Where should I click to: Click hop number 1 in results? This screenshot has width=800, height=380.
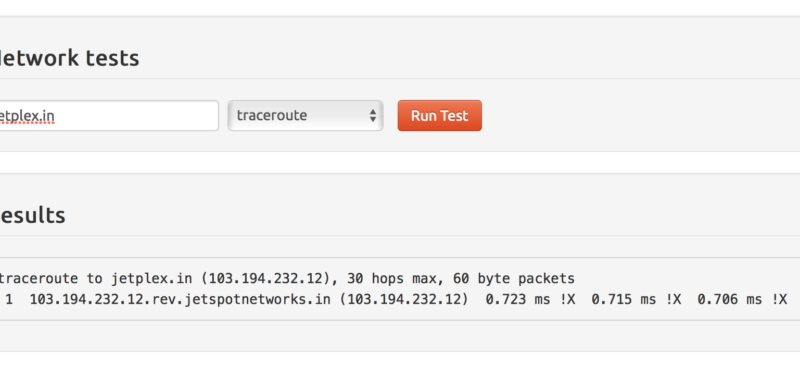(x=9, y=299)
